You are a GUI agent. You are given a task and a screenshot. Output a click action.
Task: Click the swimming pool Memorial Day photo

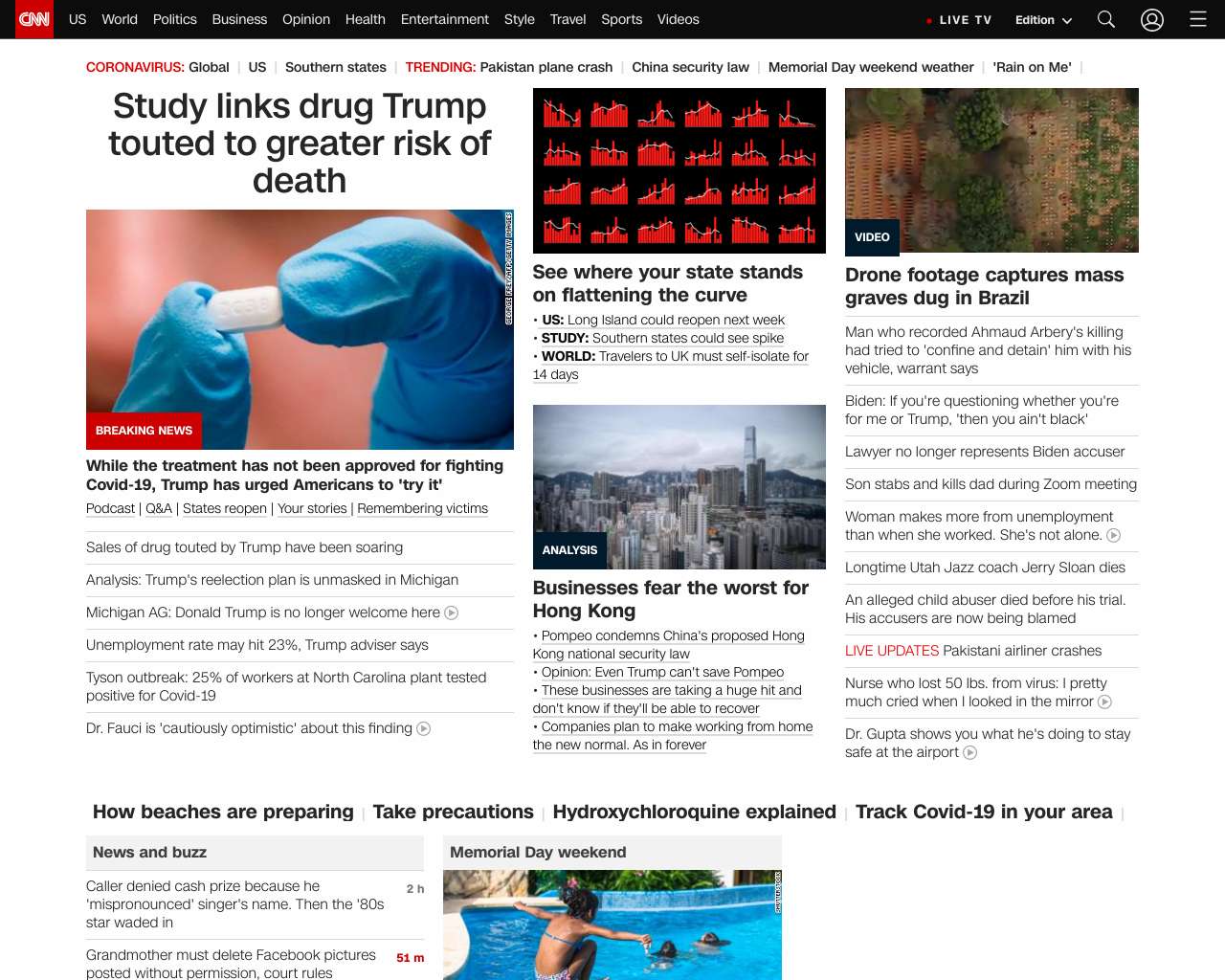pos(612,924)
